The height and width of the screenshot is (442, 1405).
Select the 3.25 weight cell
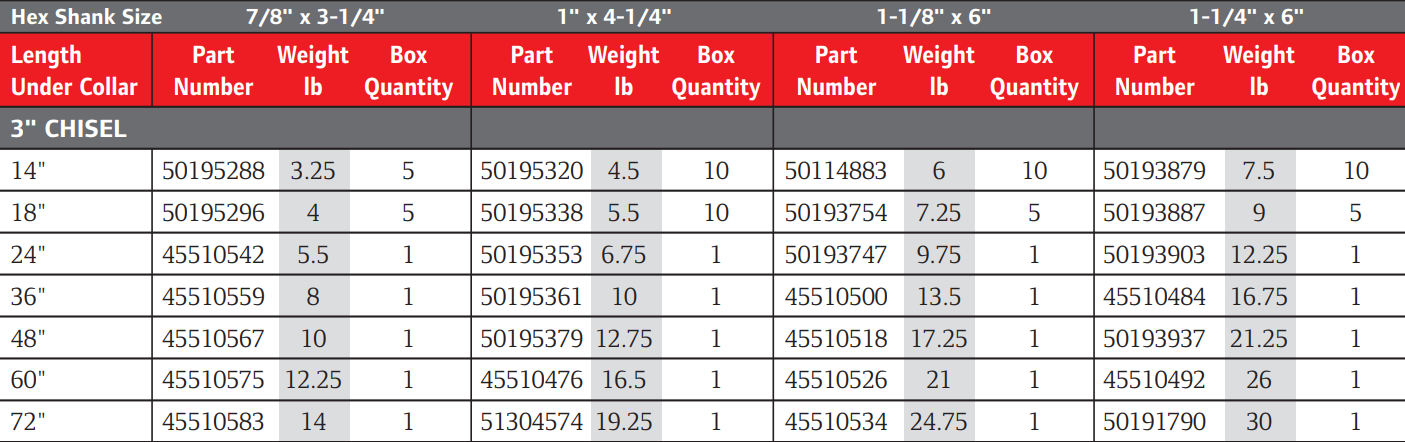click(313, 171)
